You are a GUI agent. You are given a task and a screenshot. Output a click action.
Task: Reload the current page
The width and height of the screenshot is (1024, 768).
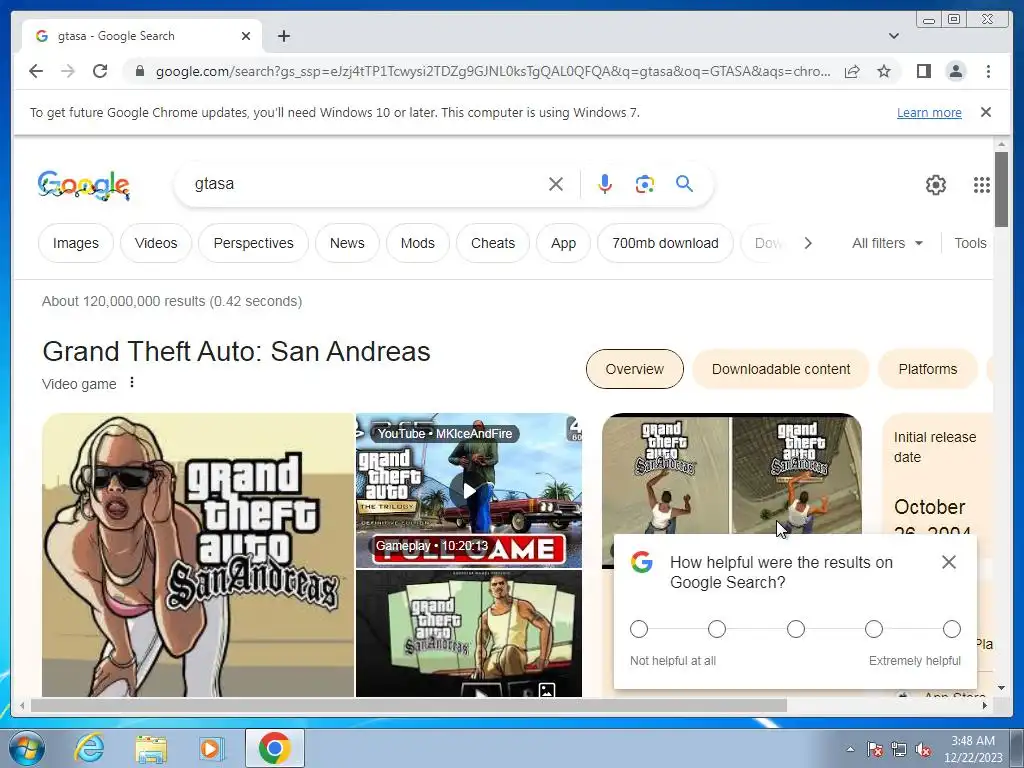point(100,71)
